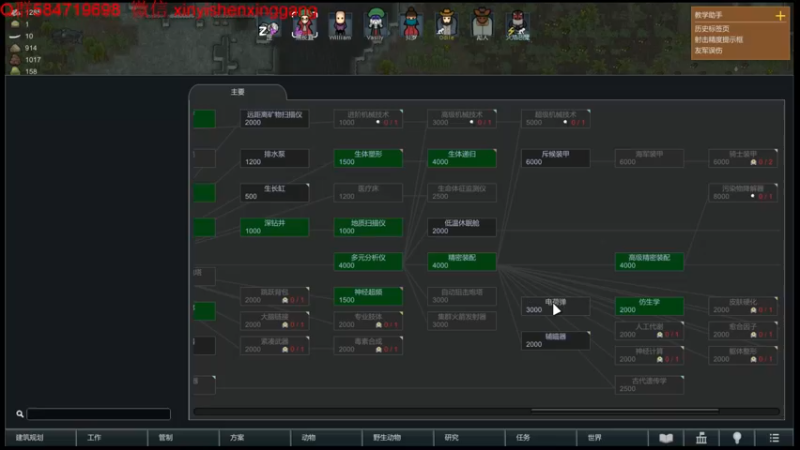Image resolution: width=800 pixels, height=450 pixels.
Task: Open the ideas lightbulb icon
Action: coord(737,438)
